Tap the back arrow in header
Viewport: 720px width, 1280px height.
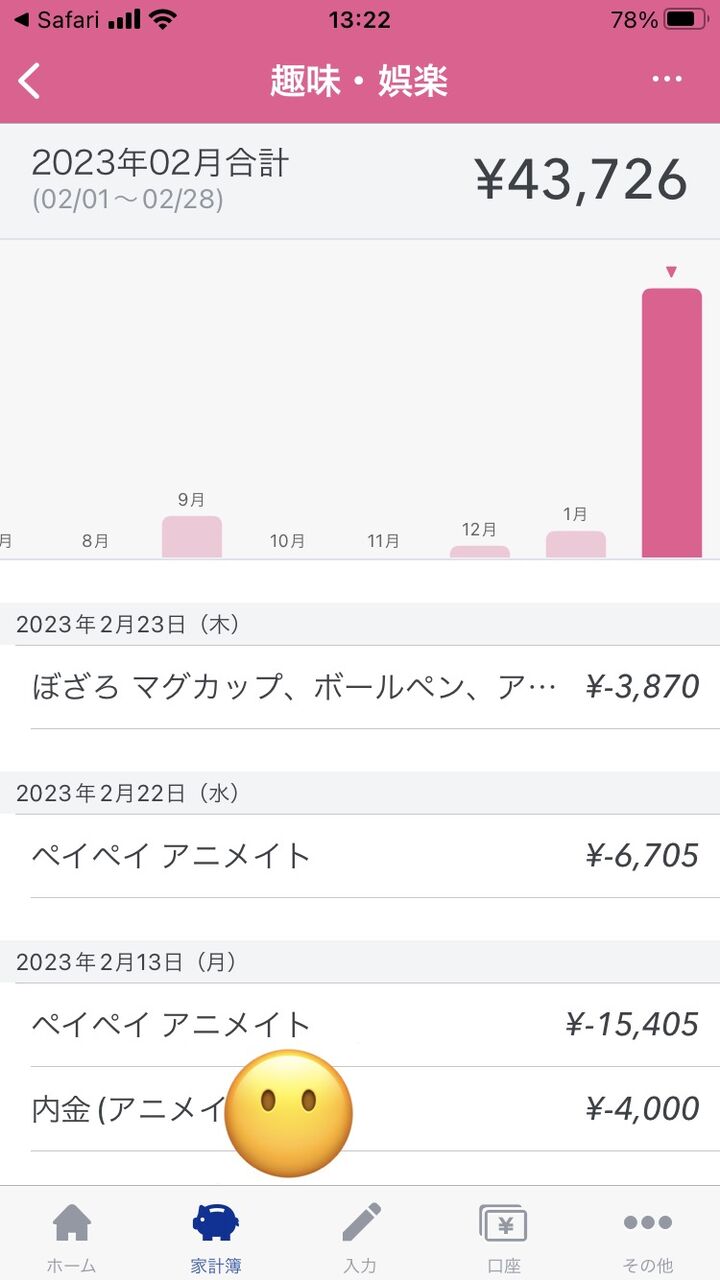click(30, 80)
